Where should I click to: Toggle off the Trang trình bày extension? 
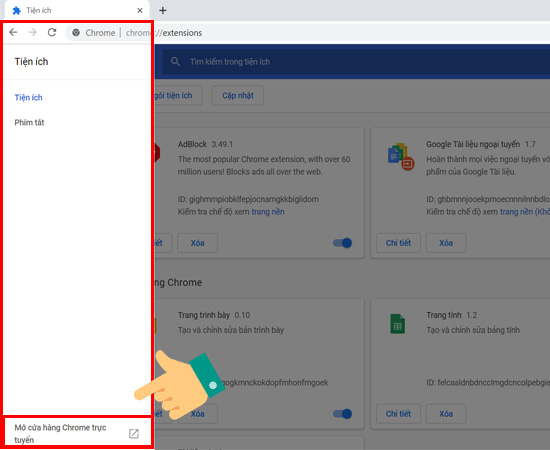342,414
